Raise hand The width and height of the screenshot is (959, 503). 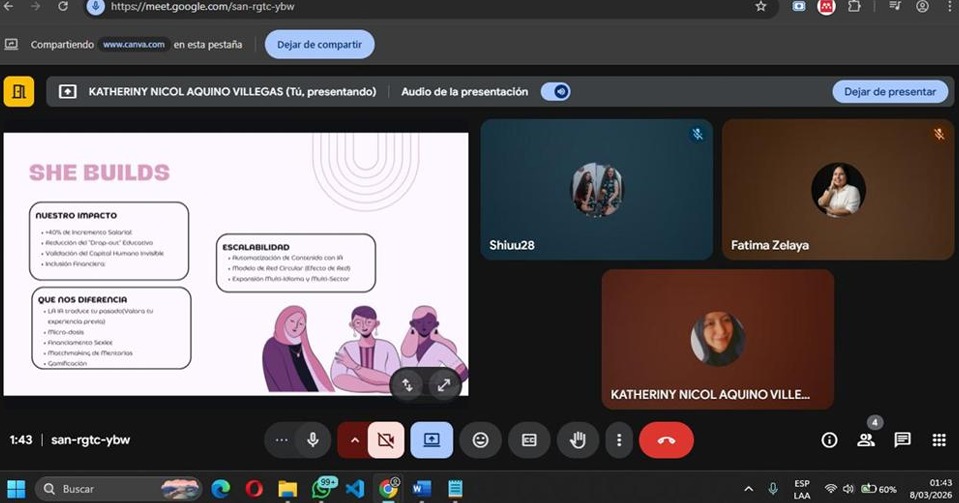(x=578, y=440)
